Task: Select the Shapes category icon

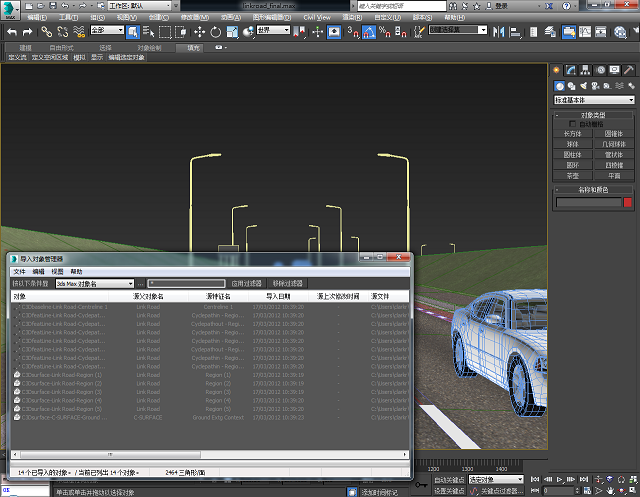Action: [569, 86]
